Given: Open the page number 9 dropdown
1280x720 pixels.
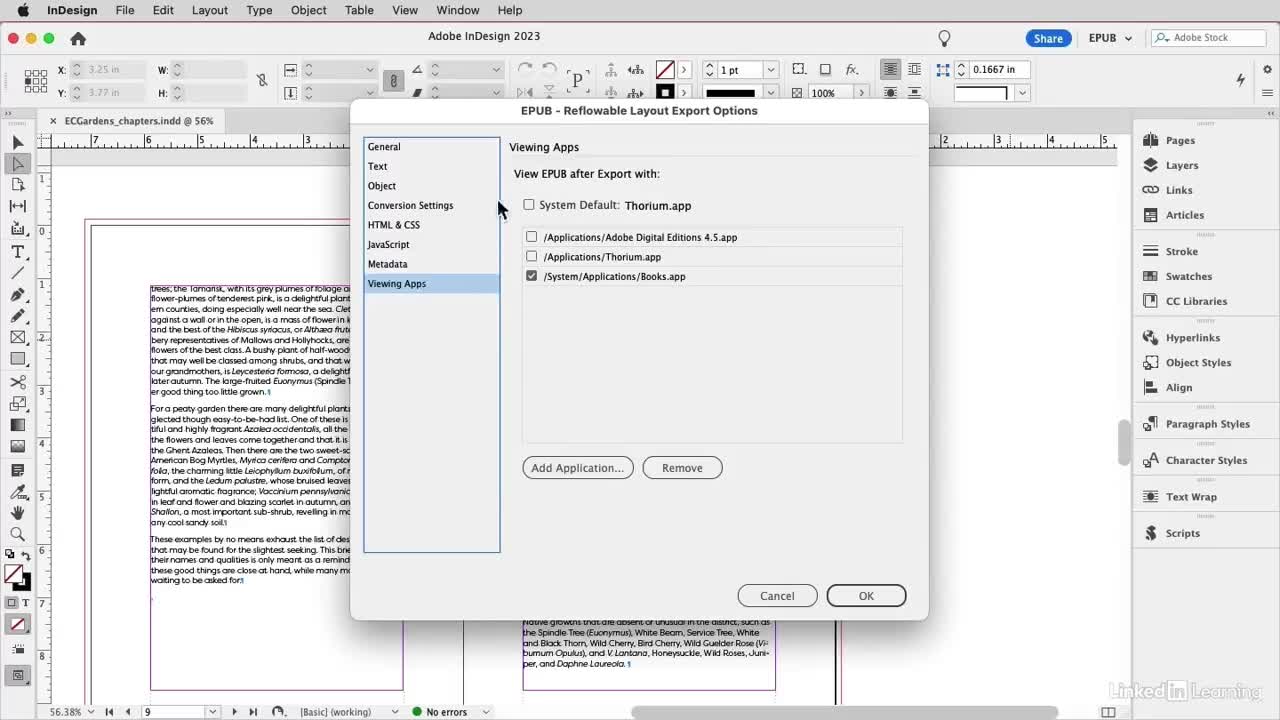Looking at the screenshot, I should (212, 712).
